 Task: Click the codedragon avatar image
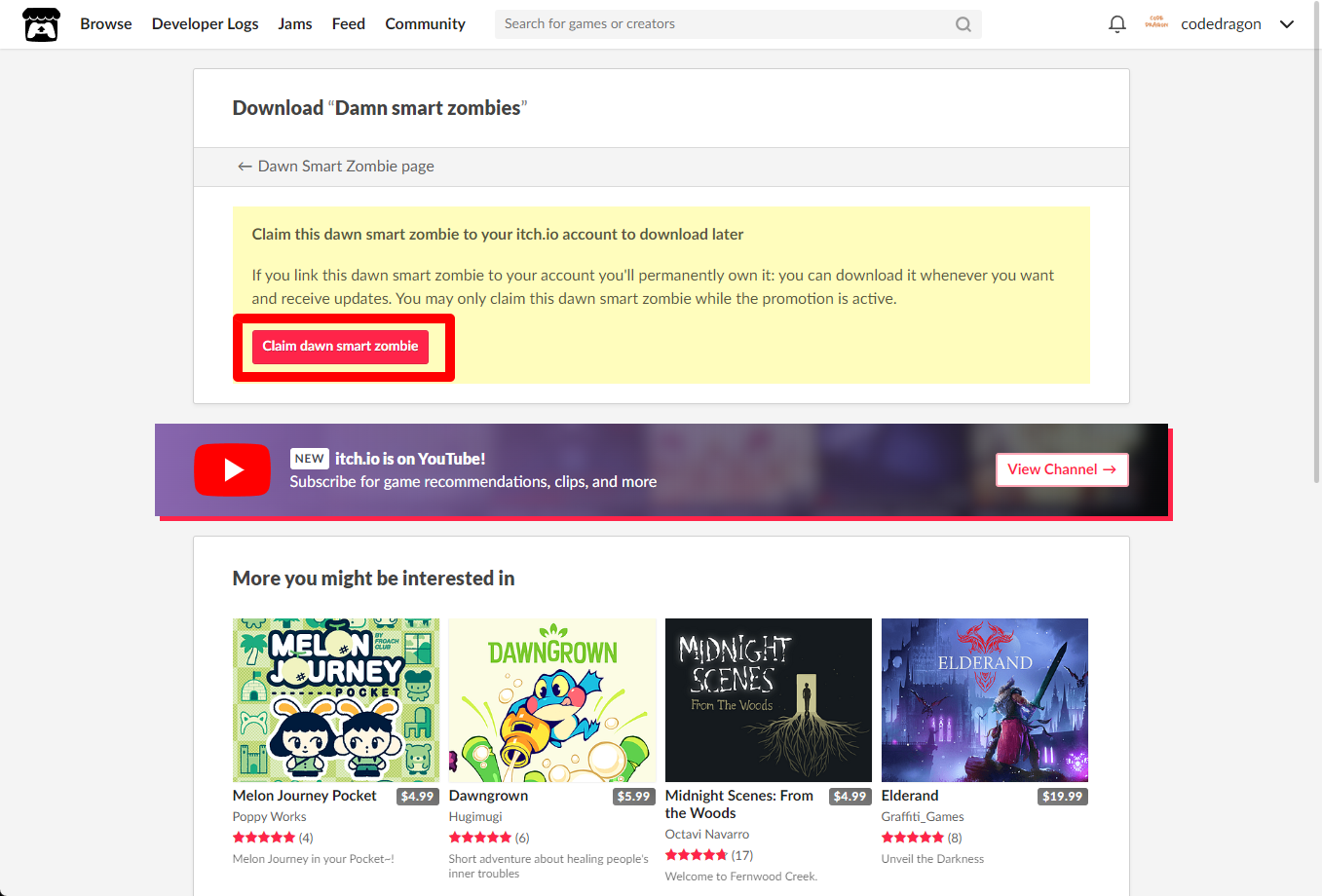coord(1156,23)
